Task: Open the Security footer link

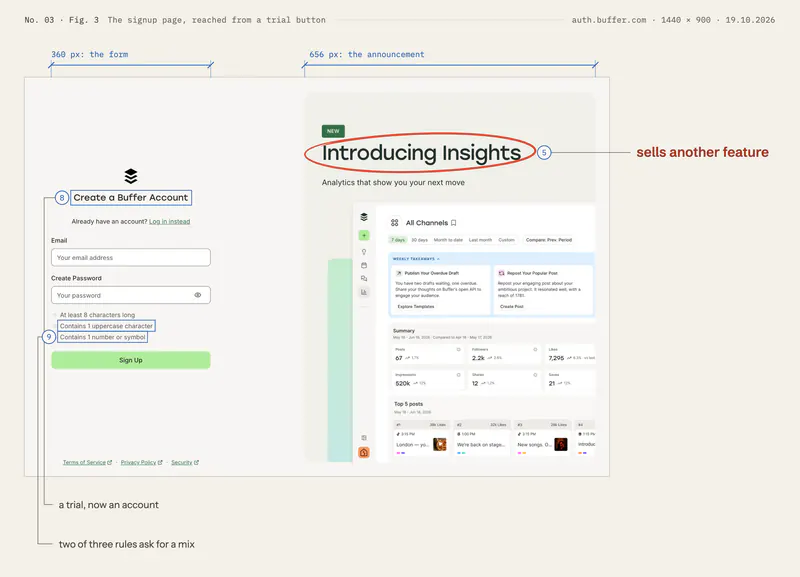Action: point(185,462)
